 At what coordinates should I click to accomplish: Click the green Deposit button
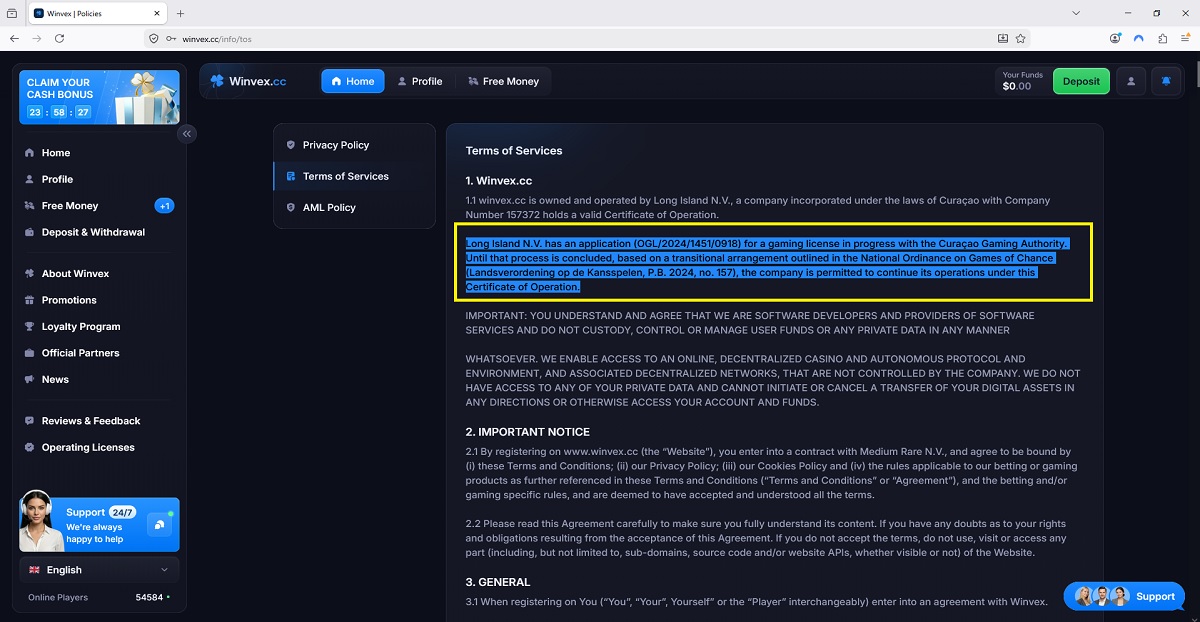tap(1081, 81)
